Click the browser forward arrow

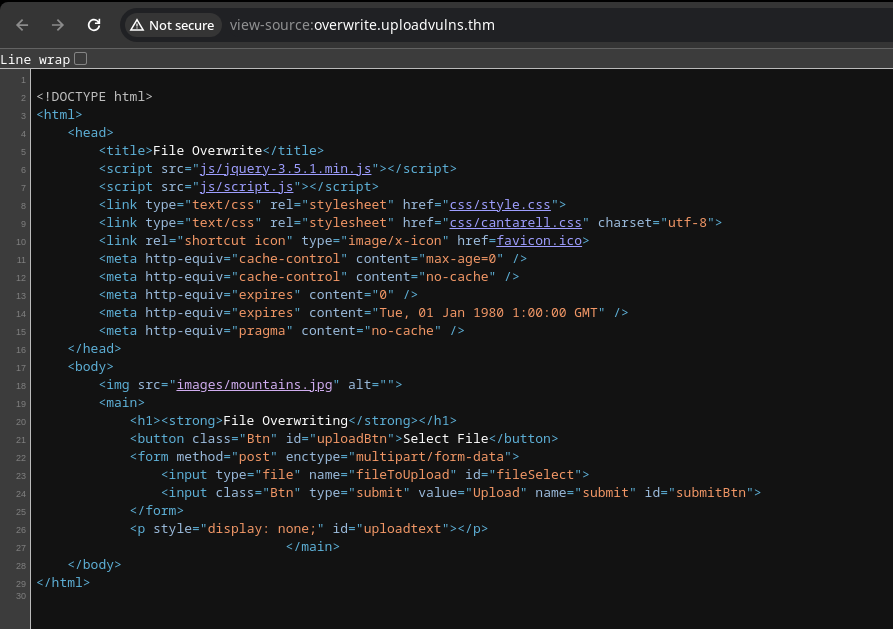click(58, 25)
